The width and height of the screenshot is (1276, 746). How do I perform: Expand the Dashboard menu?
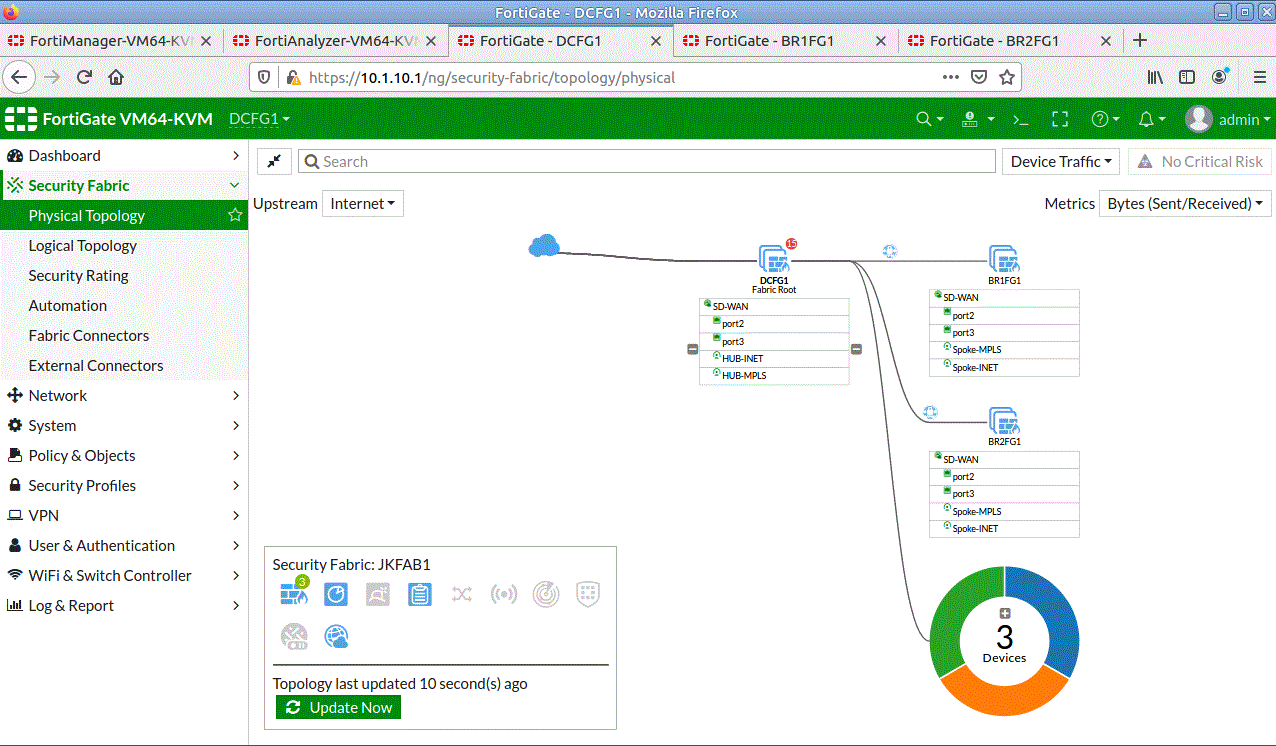coord(124,155)
